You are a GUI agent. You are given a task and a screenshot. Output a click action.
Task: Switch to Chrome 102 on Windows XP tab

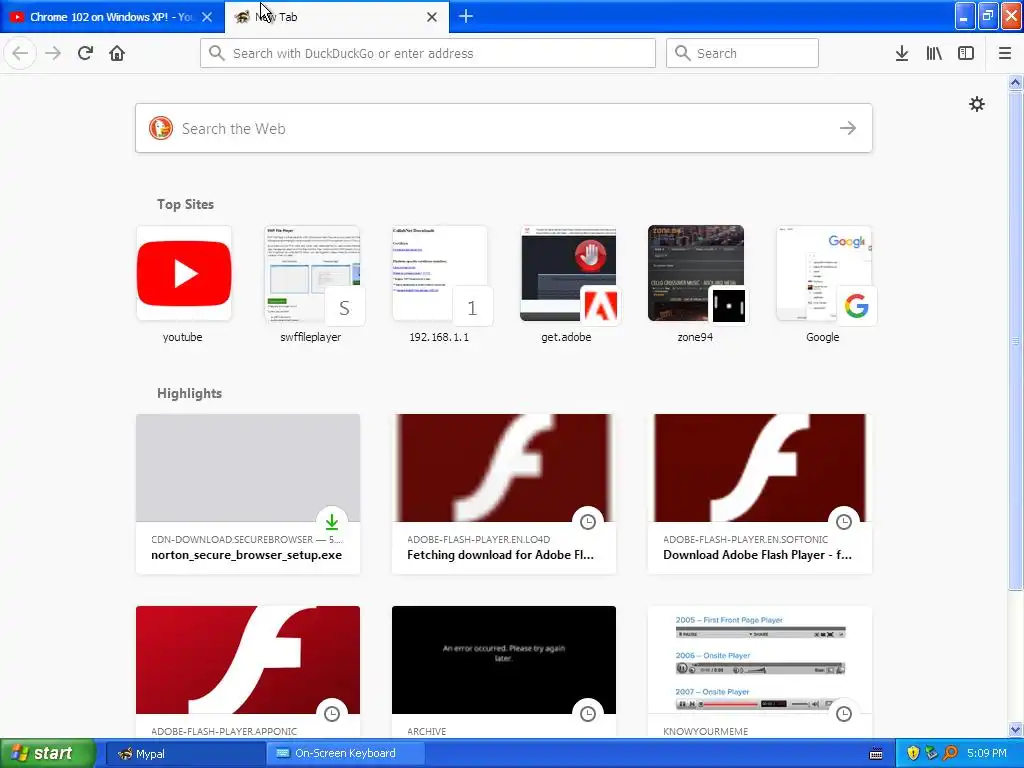(112, 17)
